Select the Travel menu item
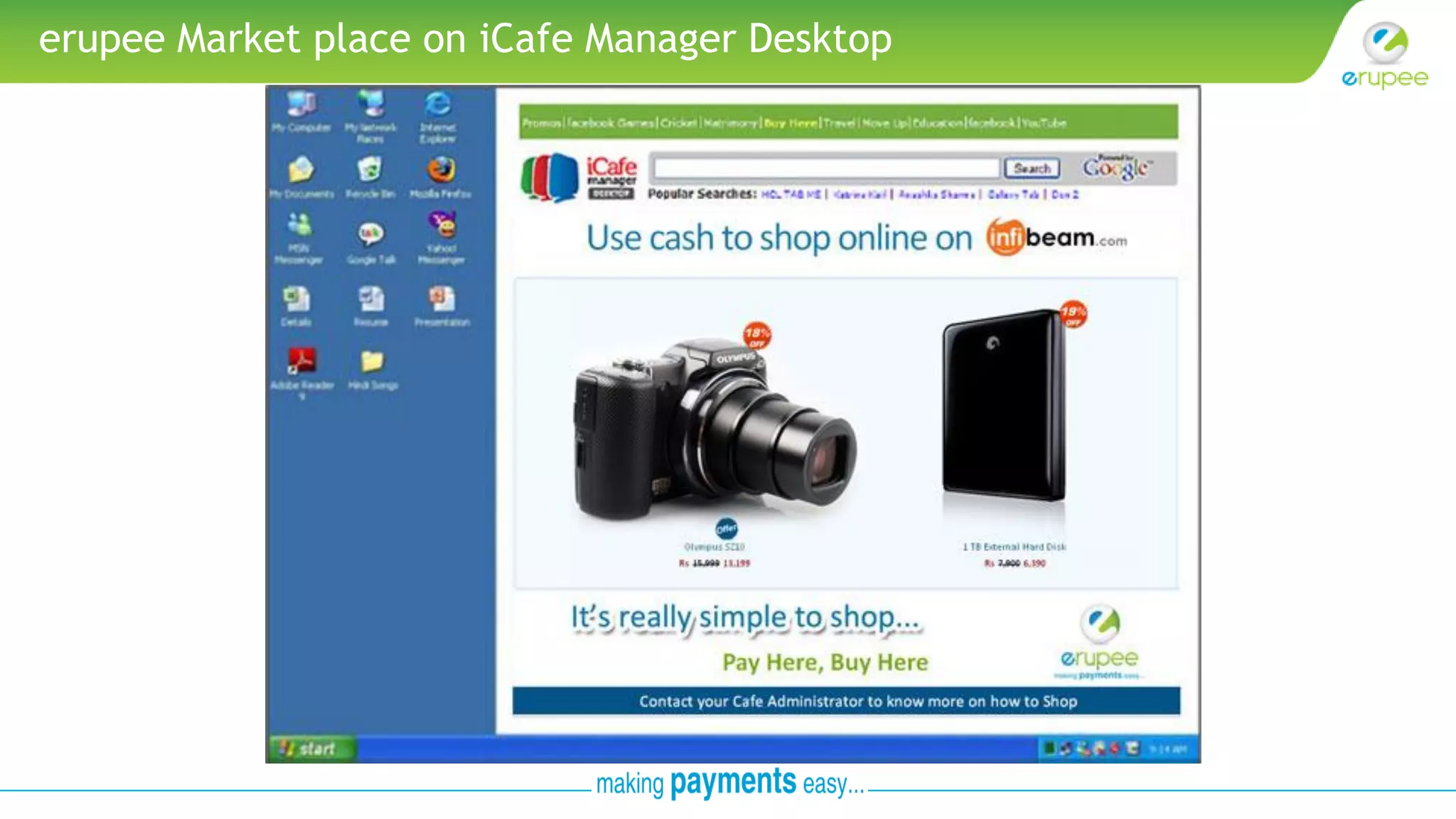Screen dimensions: 1456x819 coord(840,123)
